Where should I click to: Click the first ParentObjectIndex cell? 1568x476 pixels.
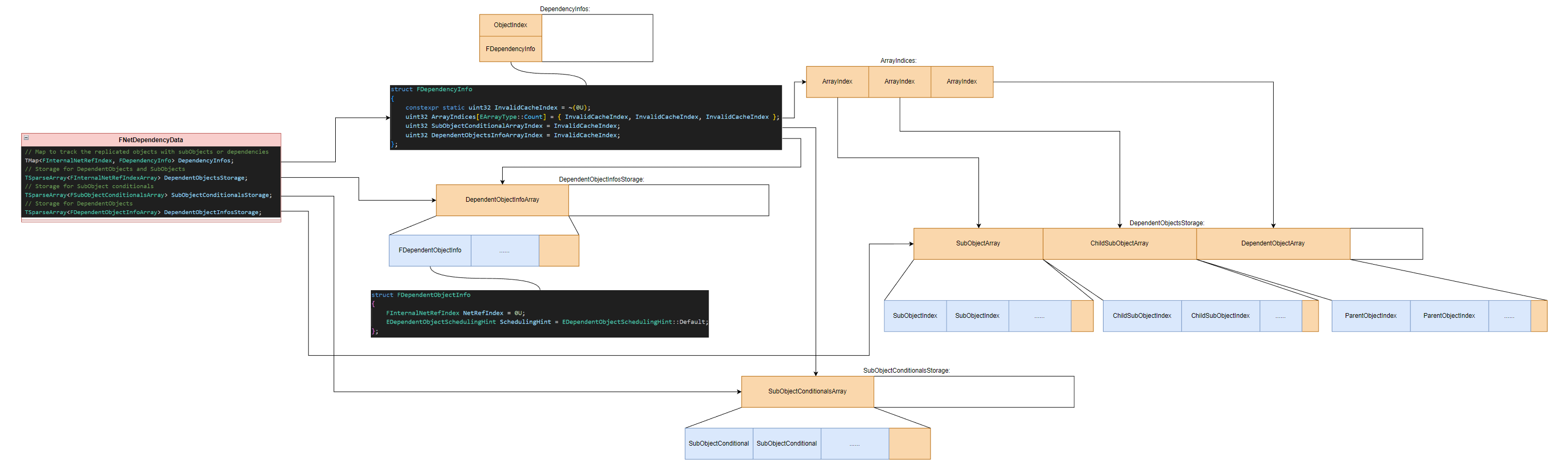[1370, 316]
